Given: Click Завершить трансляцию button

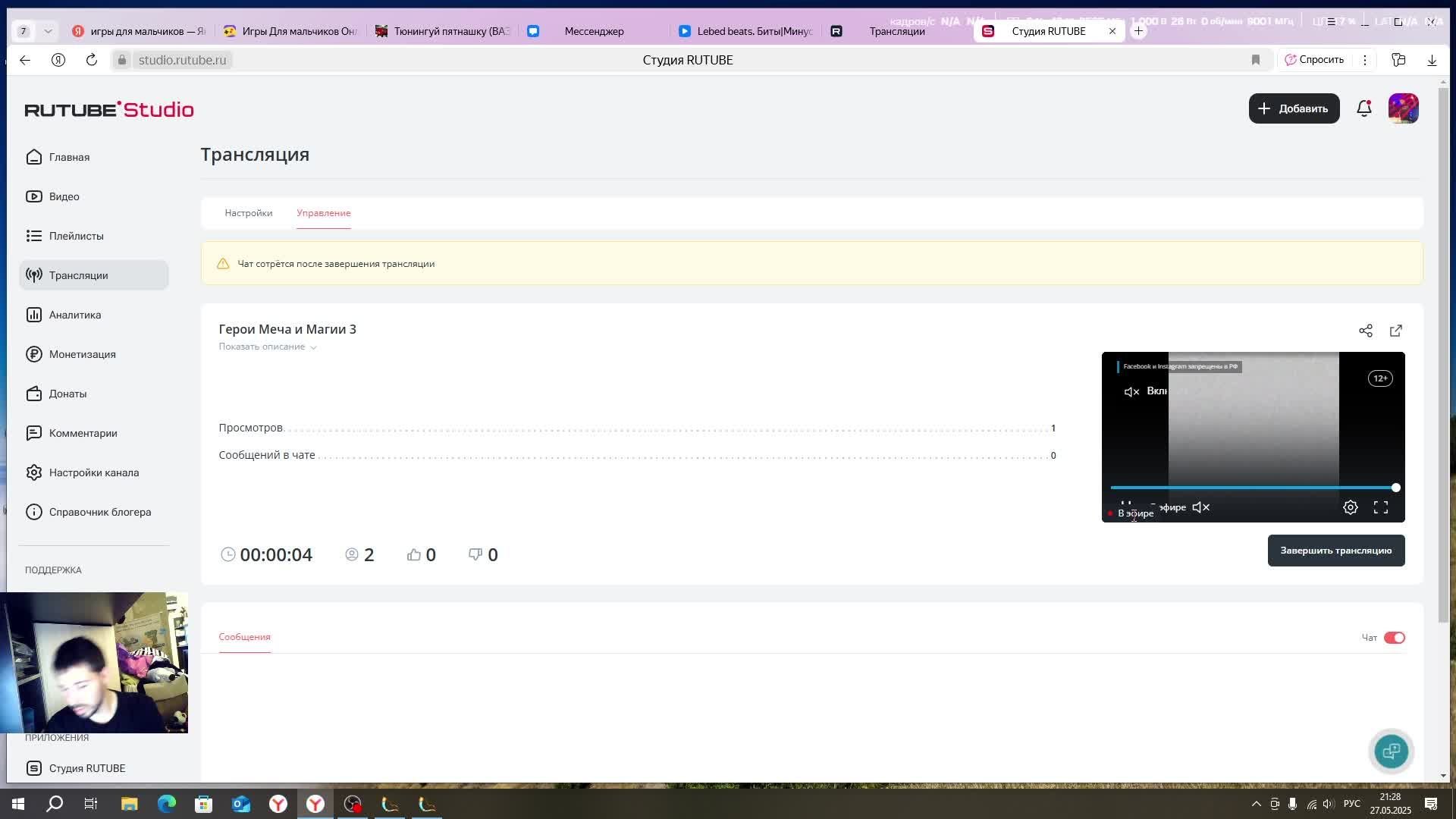Looking at the screenshot, I should click(1335, 551).
